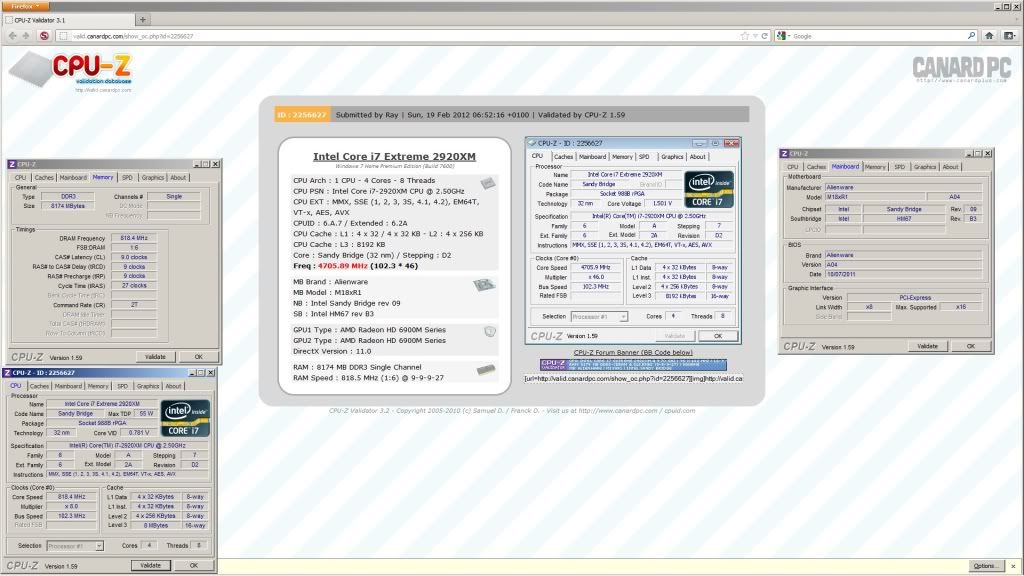Click the processor chip icon beside CPU Arch
The width and height of the screenshot is (1024, 576).
[488, 184]
